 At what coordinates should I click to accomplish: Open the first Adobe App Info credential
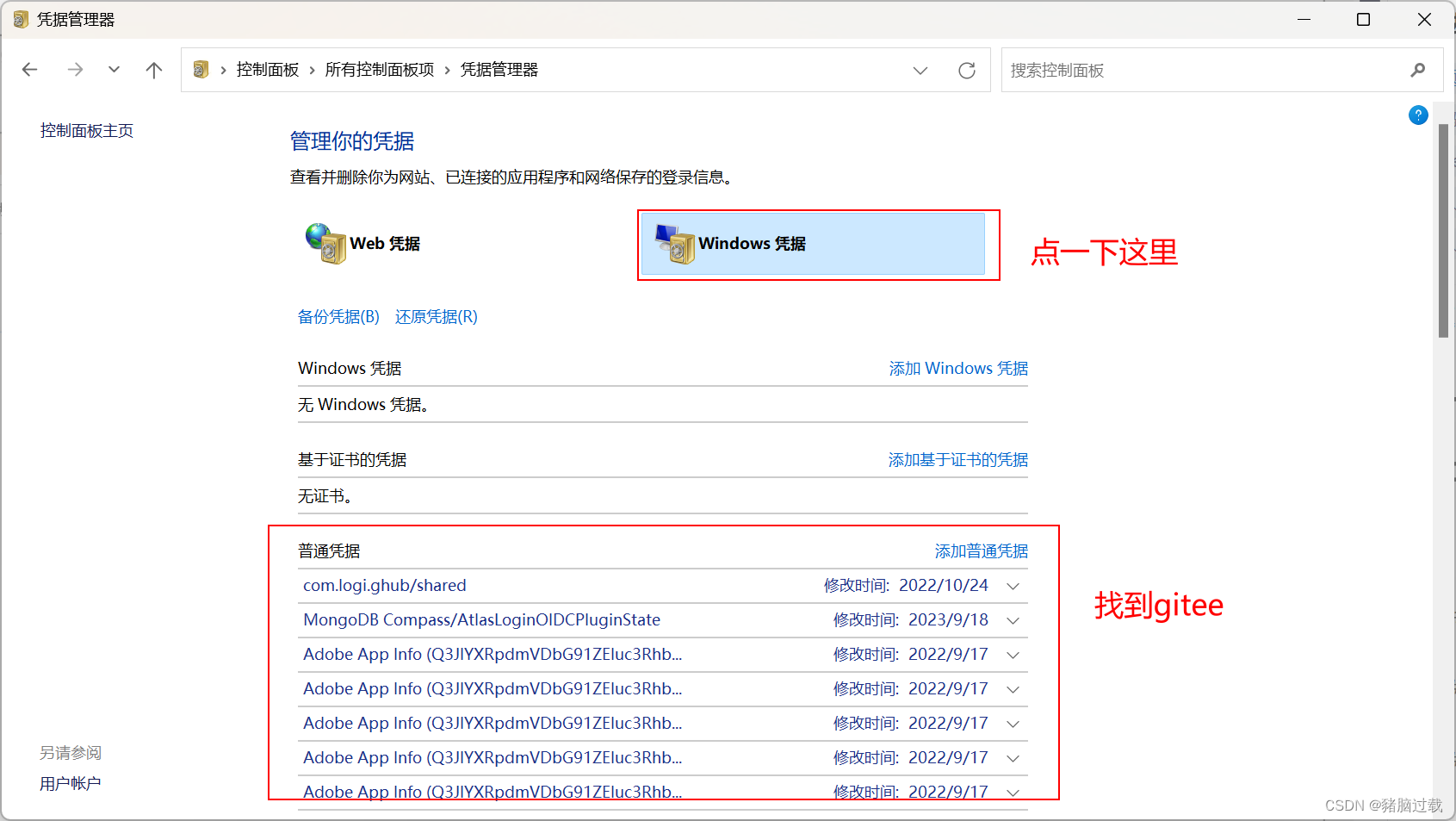(x=493, y=654)
